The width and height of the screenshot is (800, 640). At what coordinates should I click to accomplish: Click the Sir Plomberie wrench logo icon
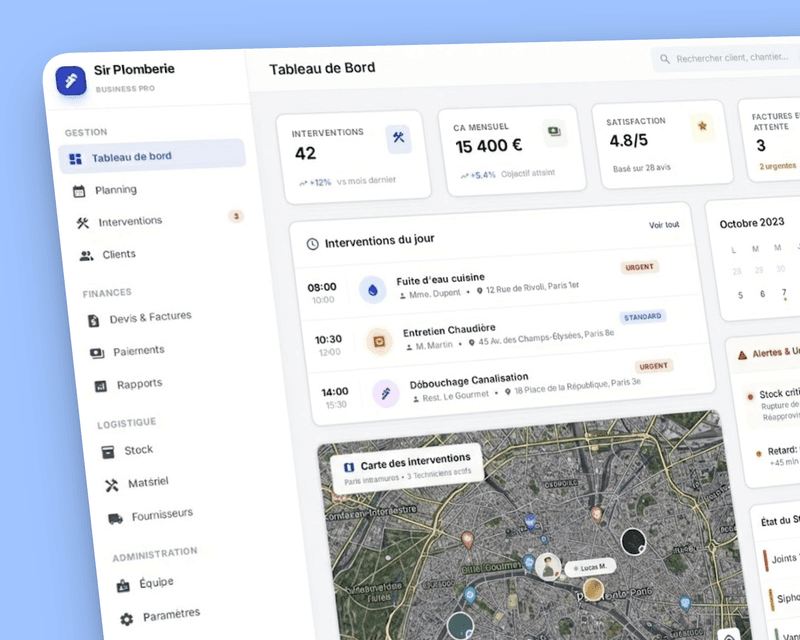(71, 81)
